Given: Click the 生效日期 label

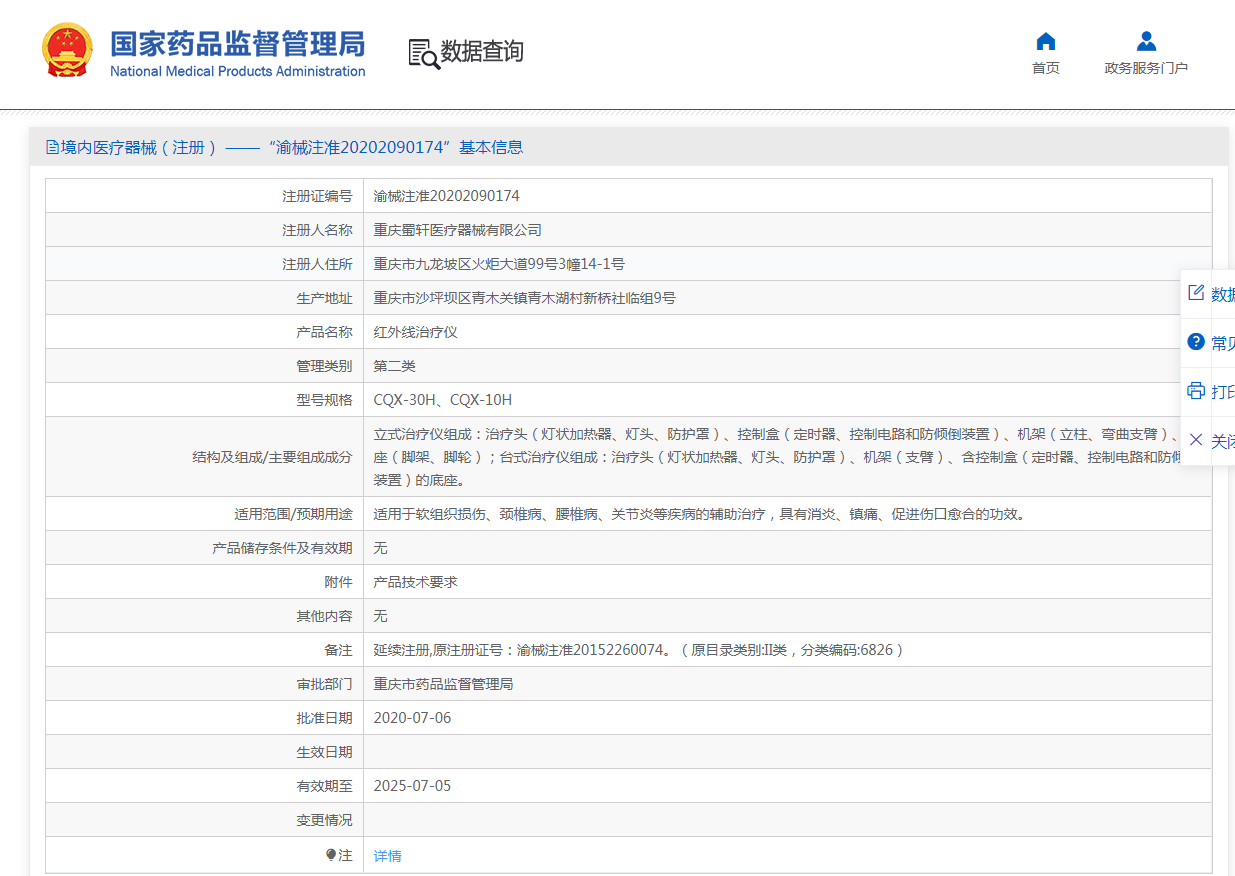Looking at the screenshot, I should [324, 752].
